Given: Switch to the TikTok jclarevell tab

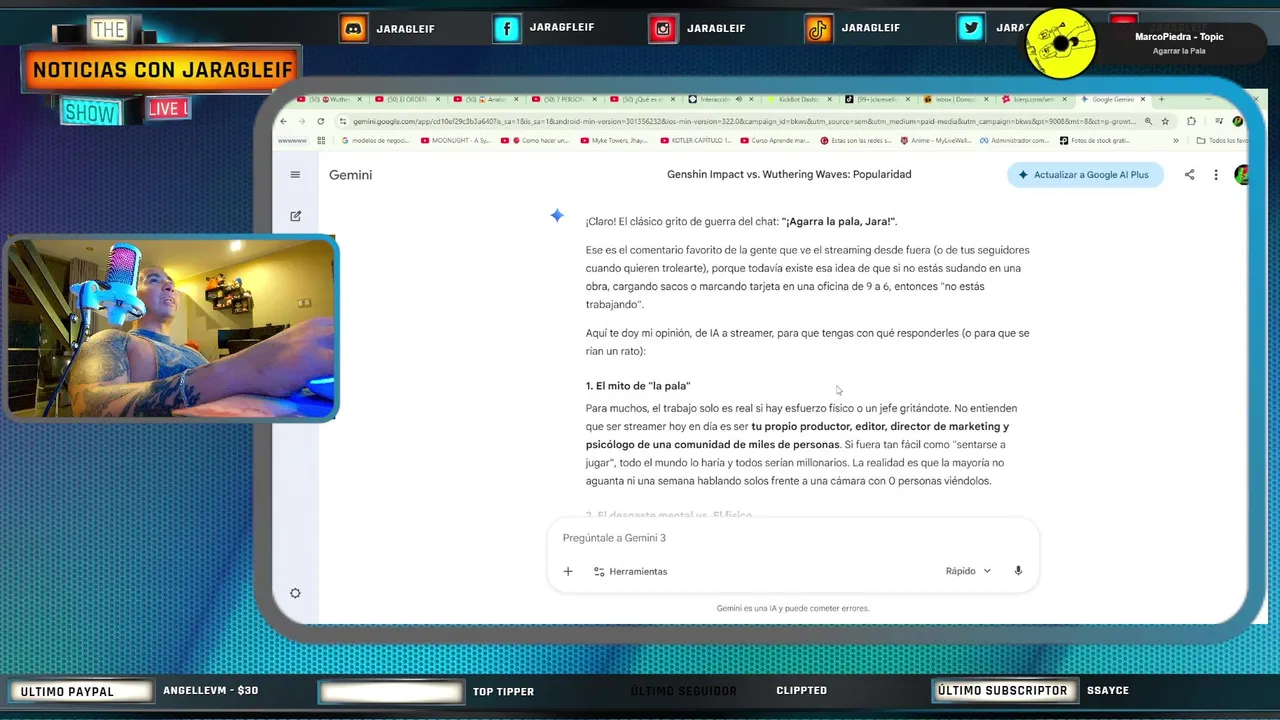Looking at the screenshot, I should point(877,99).
